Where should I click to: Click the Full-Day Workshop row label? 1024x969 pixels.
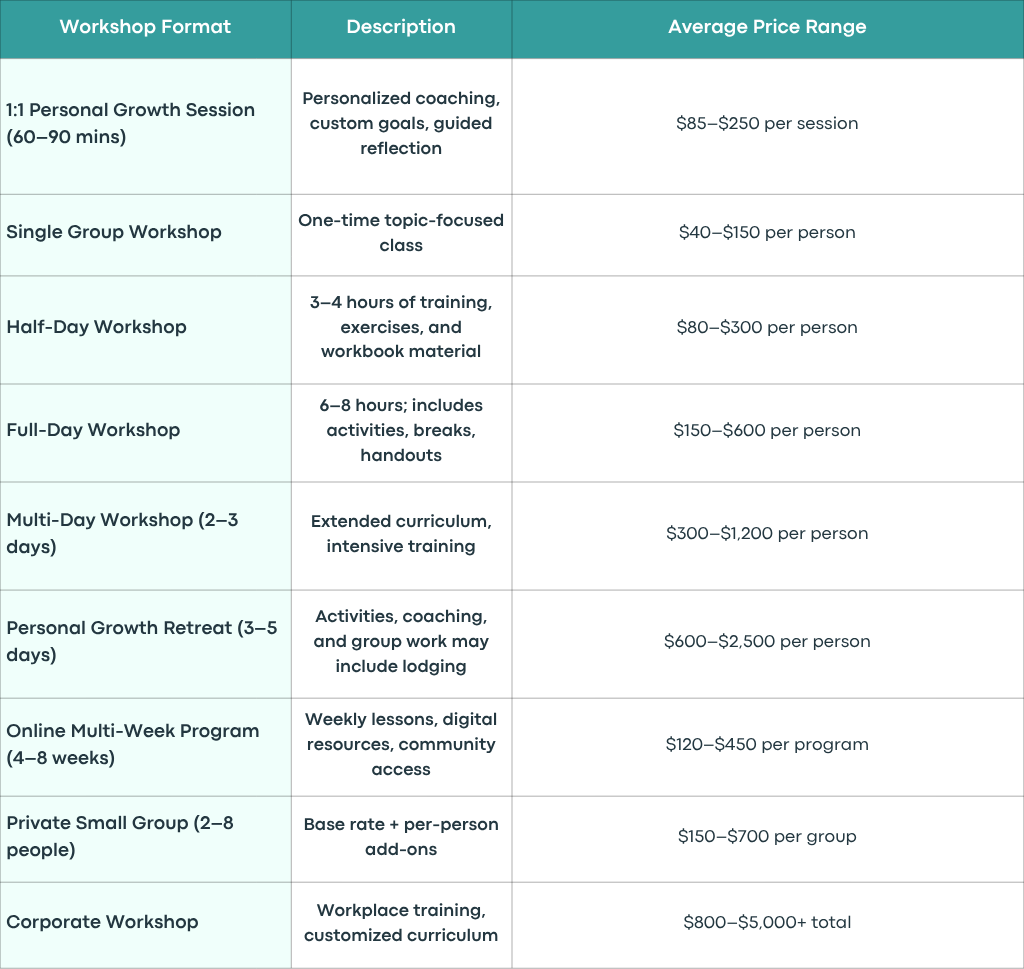(93, 430)
